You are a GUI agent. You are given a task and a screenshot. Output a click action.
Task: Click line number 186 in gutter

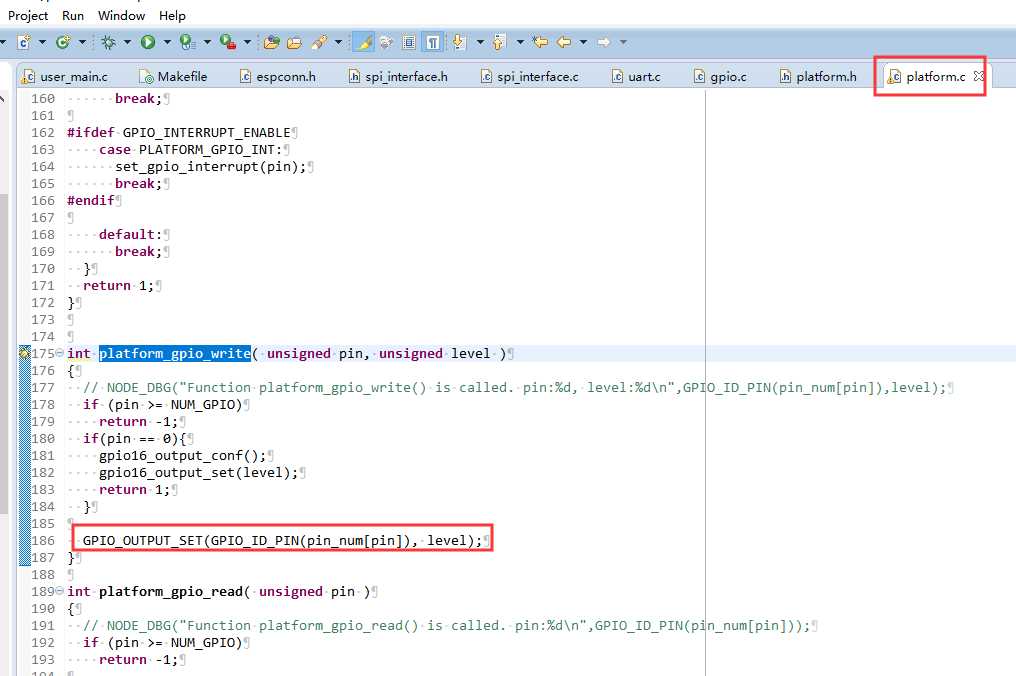43,541
